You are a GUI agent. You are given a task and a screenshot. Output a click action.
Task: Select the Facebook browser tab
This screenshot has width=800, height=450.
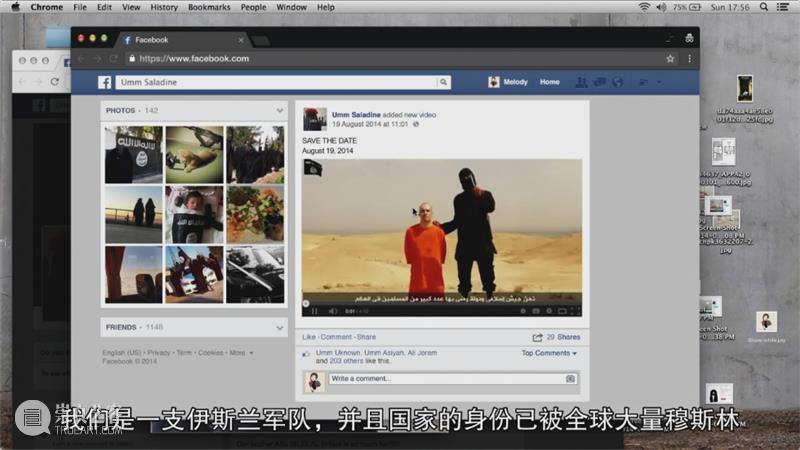pyautogui.click(x=184, y=40)
